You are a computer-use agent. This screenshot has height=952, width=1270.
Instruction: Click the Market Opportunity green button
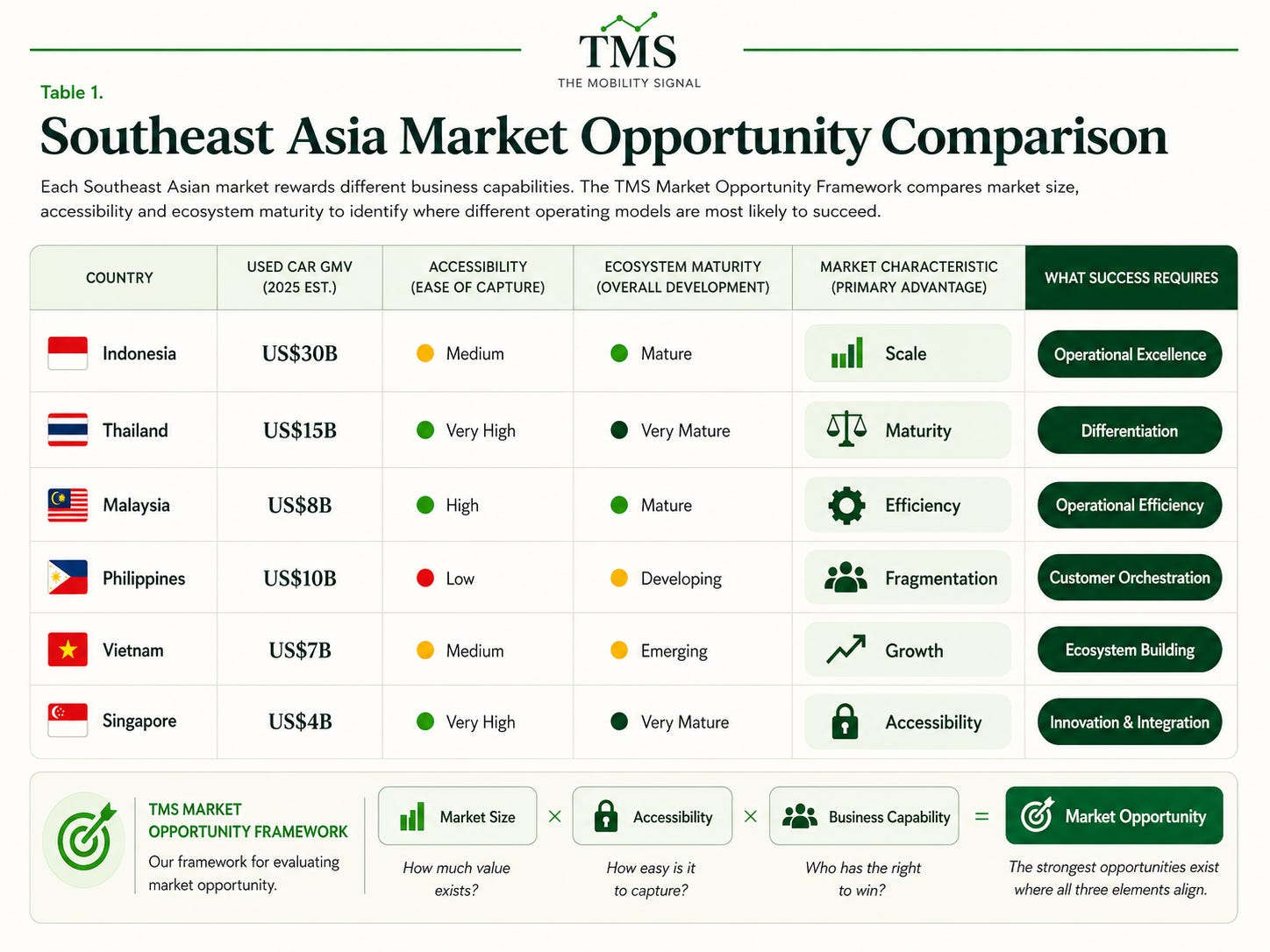pyautogui.click(x=1114, y=816)
